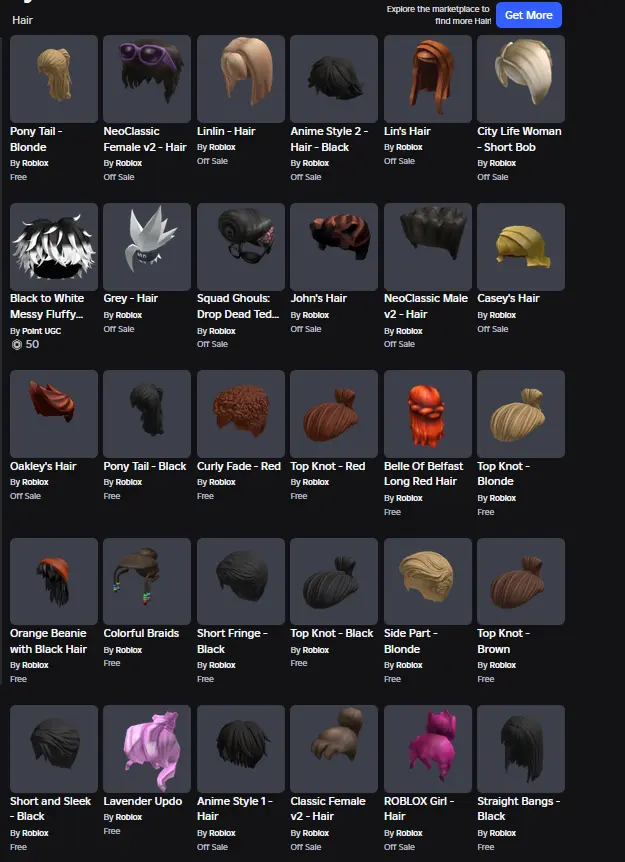
Task: Open the Belle Of Belfast Long Red Hair image
Action: click(428, 414)
